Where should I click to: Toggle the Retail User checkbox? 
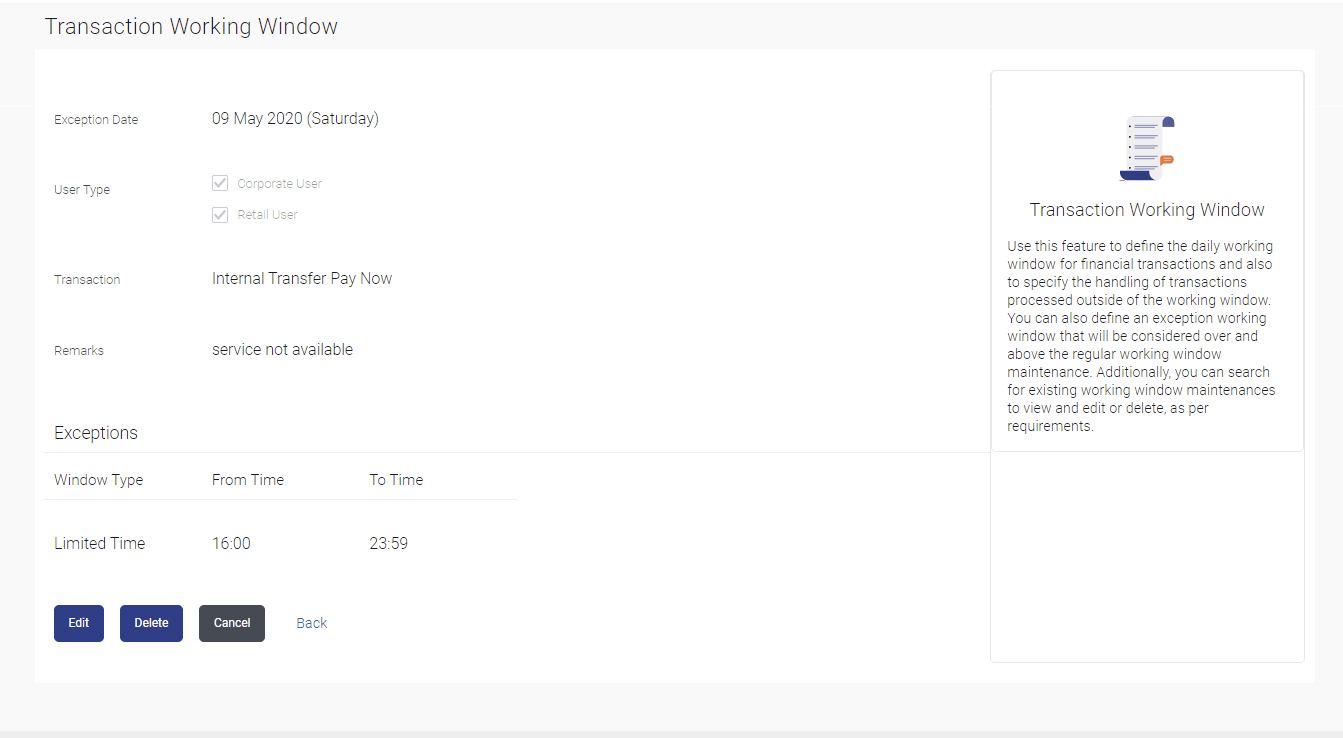coord(220,214)
